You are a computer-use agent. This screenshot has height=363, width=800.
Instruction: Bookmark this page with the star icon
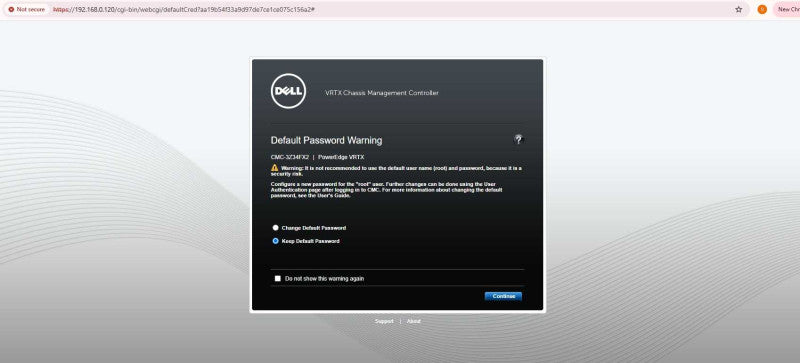click(x=738, y=9)
